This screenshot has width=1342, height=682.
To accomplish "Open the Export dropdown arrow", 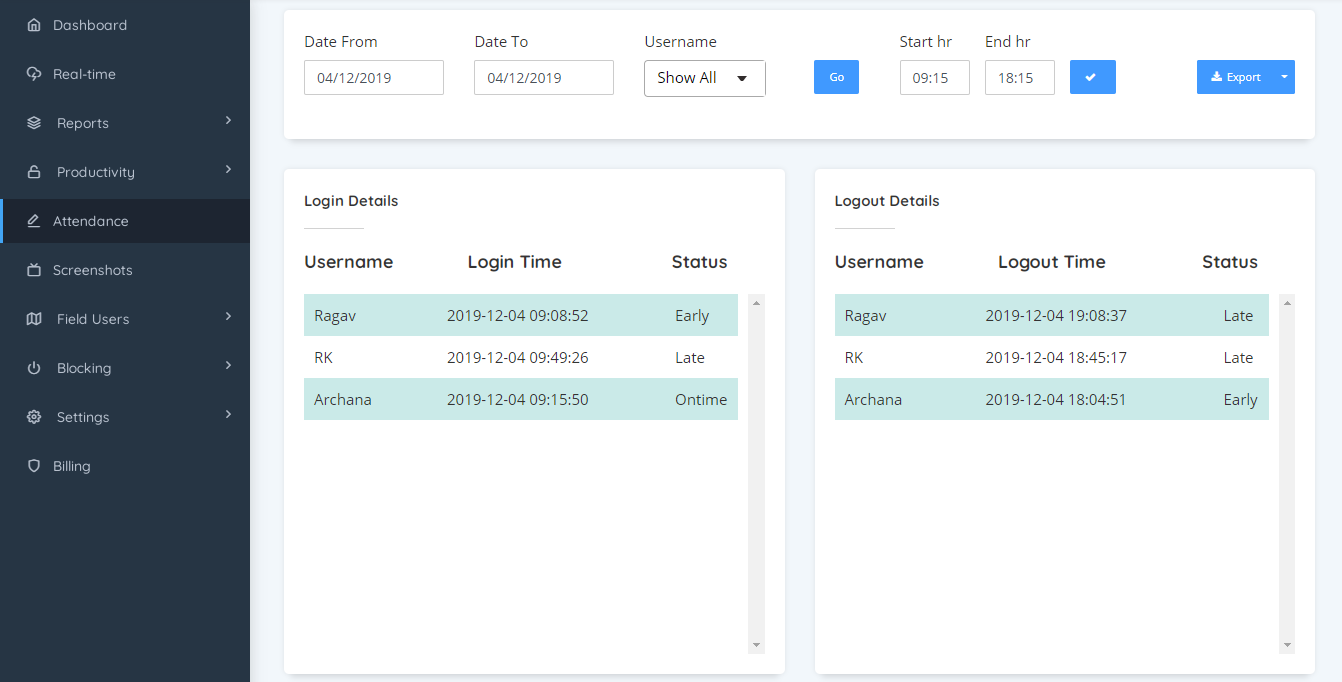I will (1283, 77).
